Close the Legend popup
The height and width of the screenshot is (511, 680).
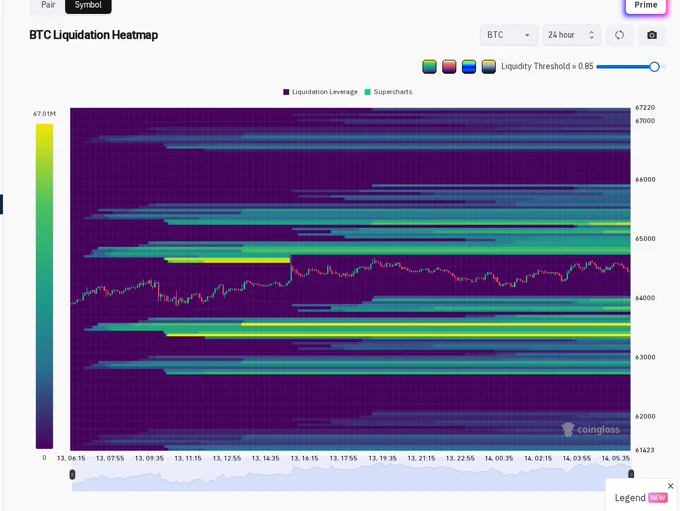(670, 486)
